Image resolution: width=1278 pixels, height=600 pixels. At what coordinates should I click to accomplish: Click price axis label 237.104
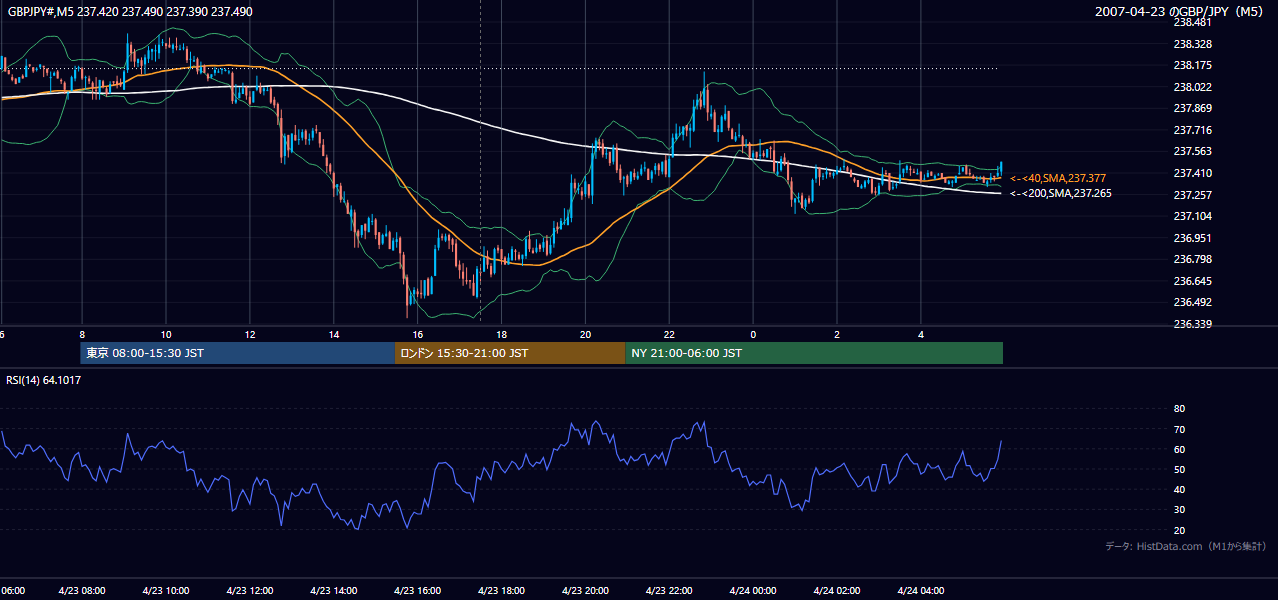(x=1192, y=216)
